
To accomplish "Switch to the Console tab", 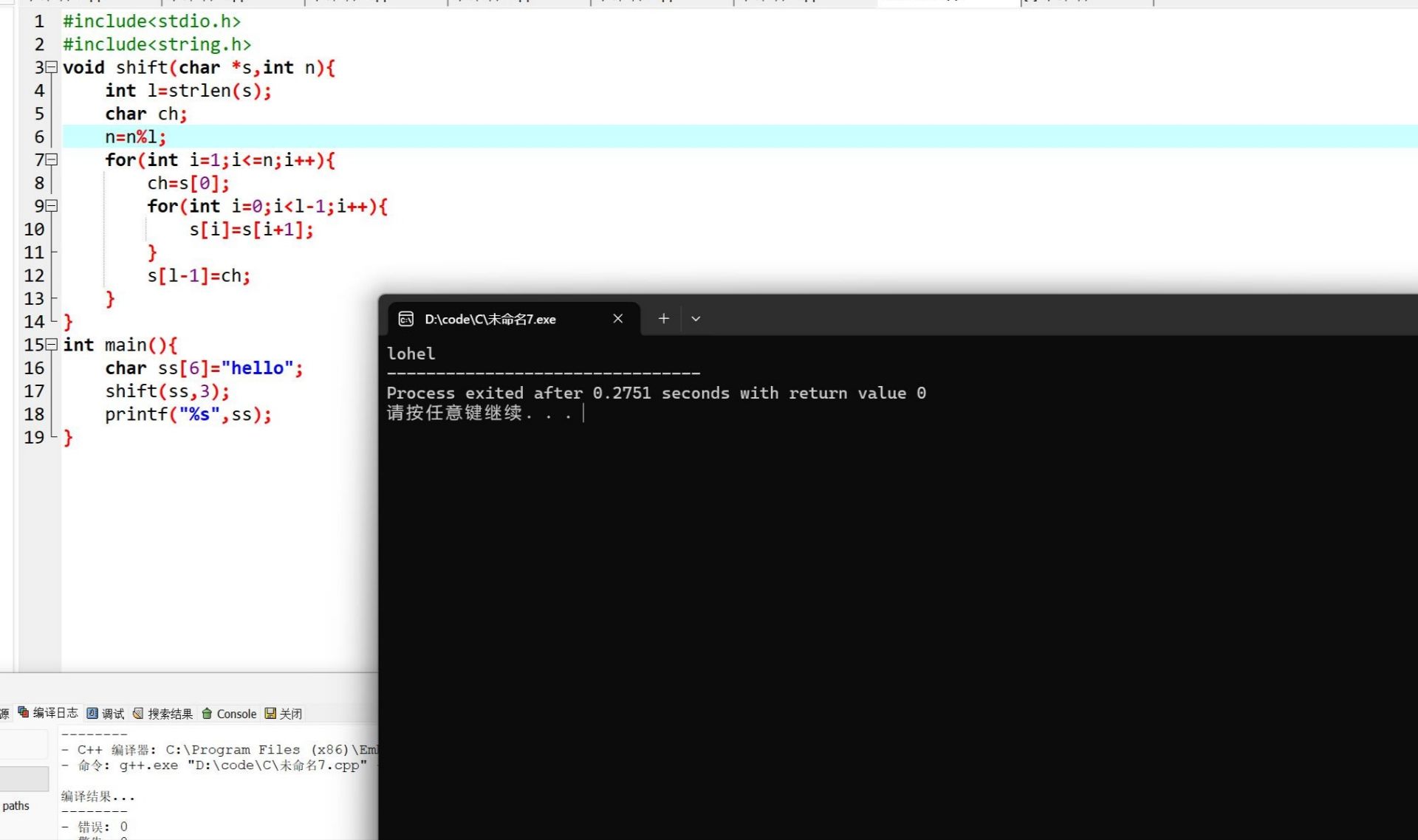I will click(x=236, y=714).
